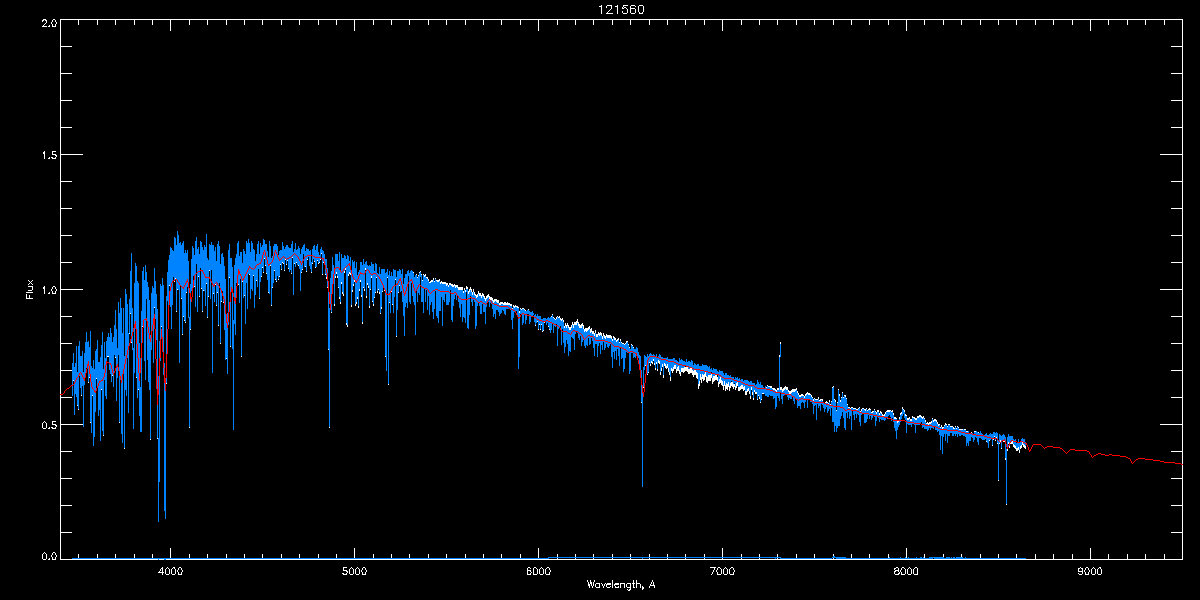The height and width of the screenshot is (600, 1200).
Task: Click the Wavelength, A x-axis label
Action: pos(621,584)
